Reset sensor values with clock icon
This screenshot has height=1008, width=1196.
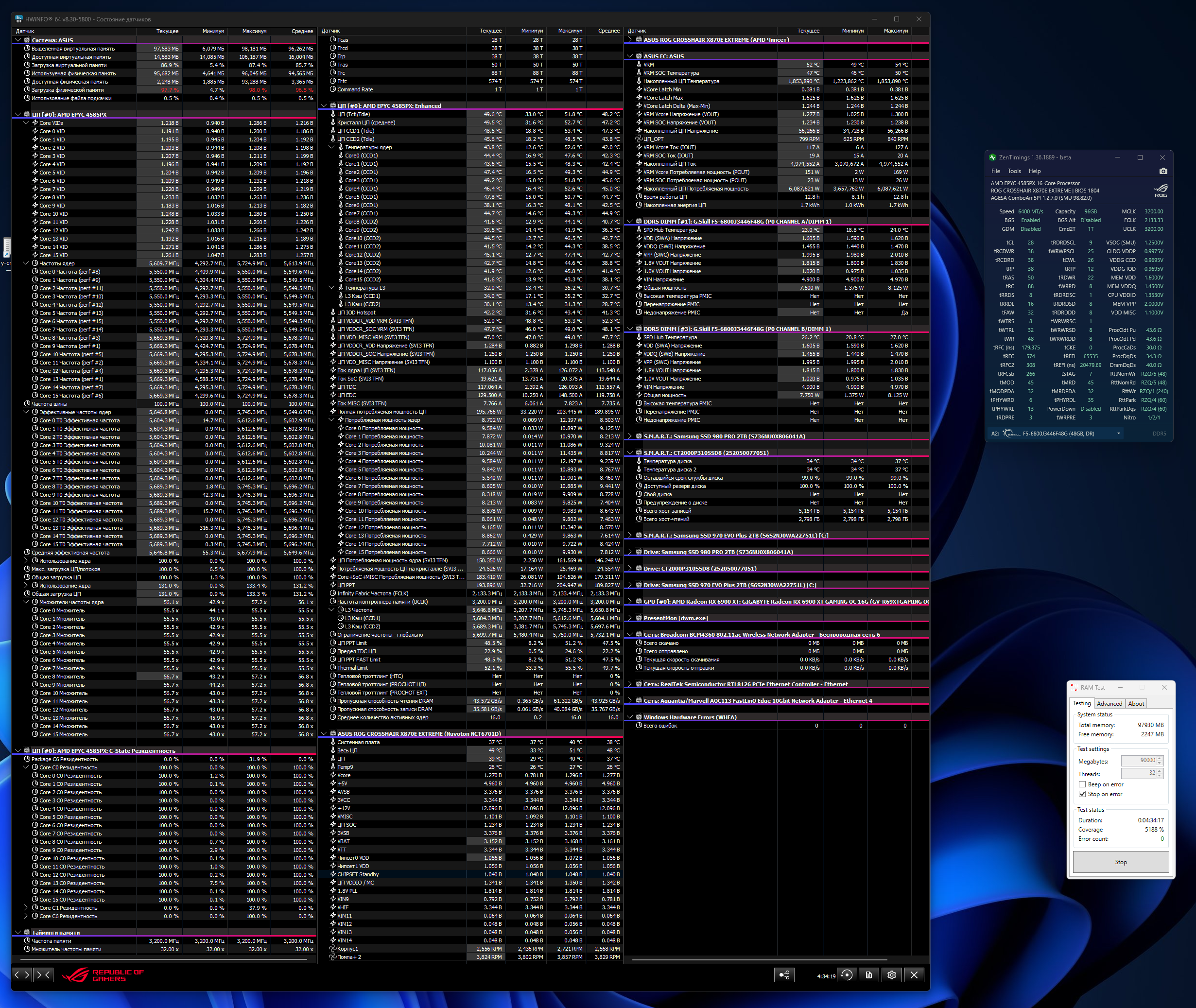(x=847, y=975)
